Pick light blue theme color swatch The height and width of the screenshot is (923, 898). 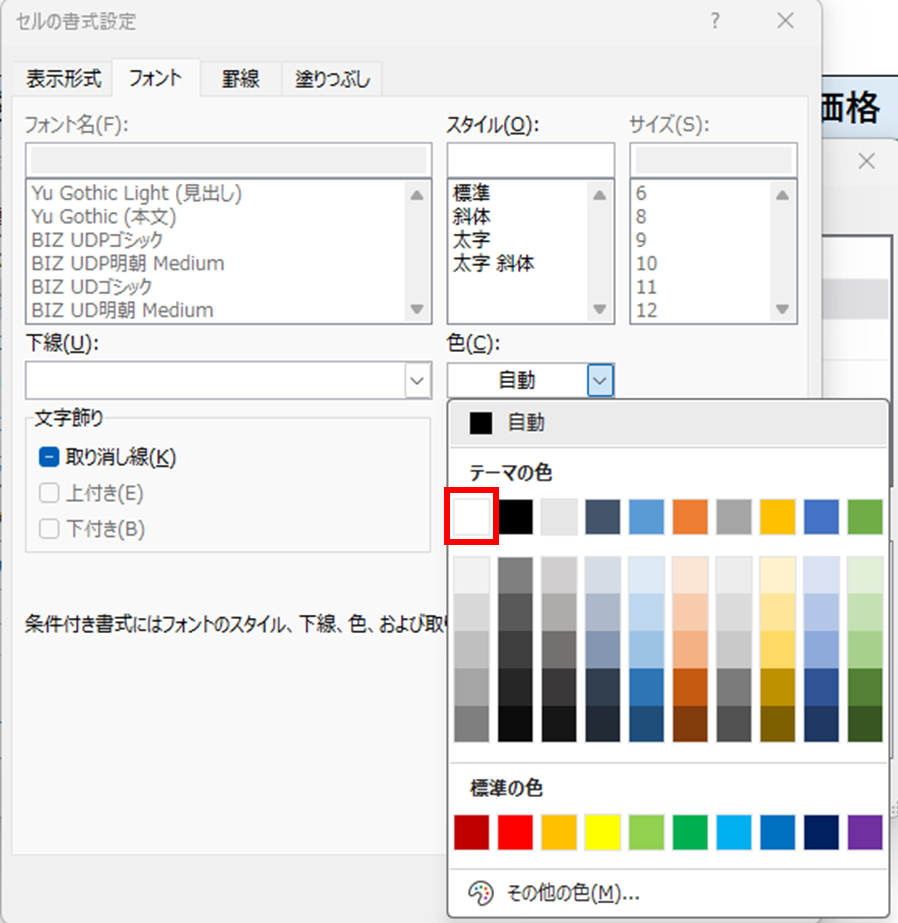(646, 516)
